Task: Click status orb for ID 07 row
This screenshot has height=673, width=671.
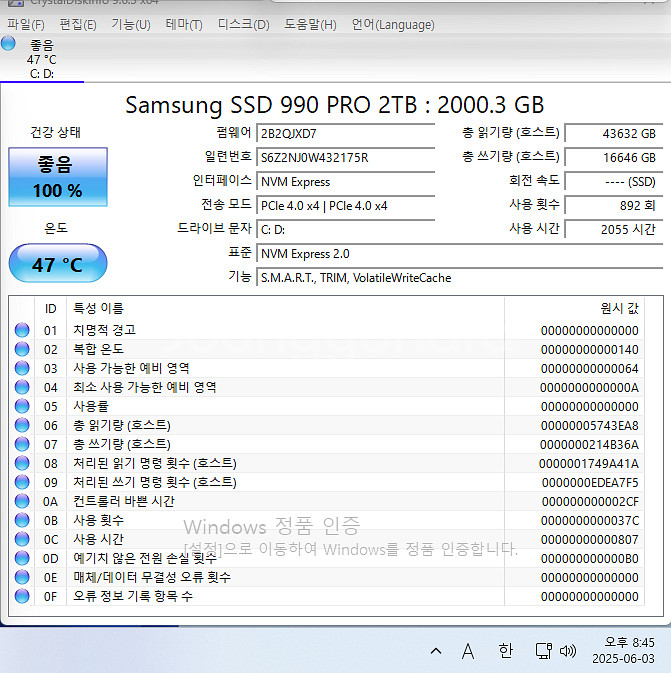Action: coord(22,444)
